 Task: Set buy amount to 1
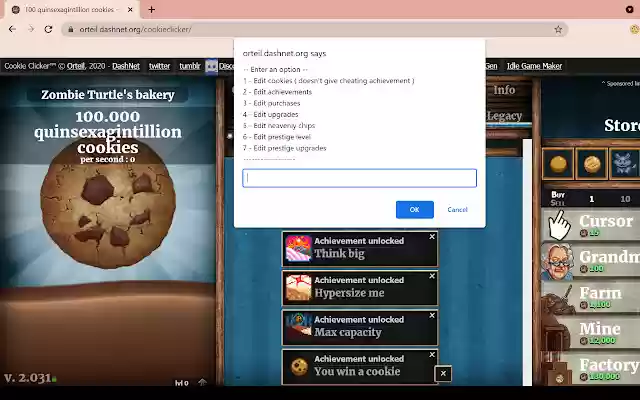tap(591, 199)
